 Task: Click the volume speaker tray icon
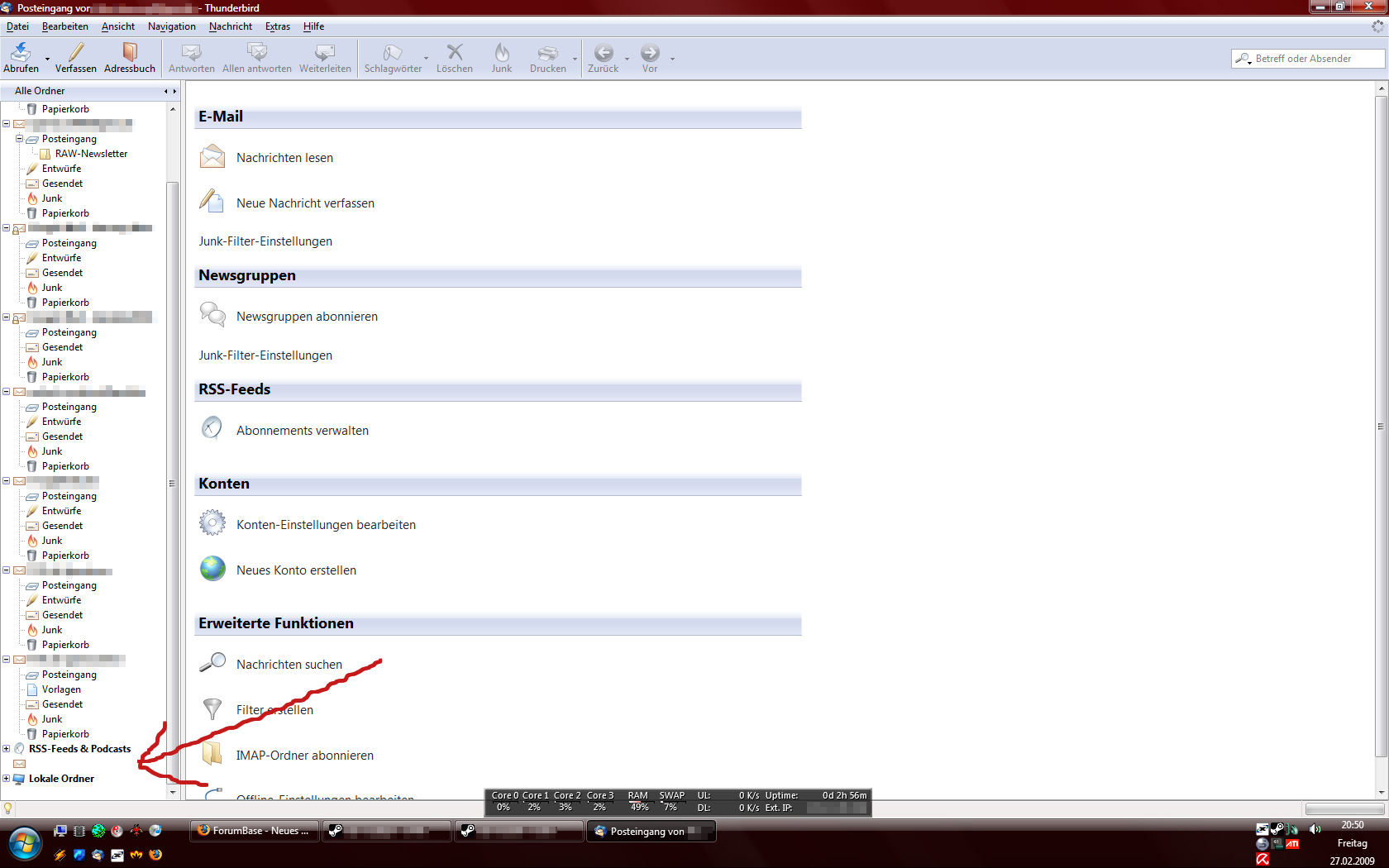1315,828
